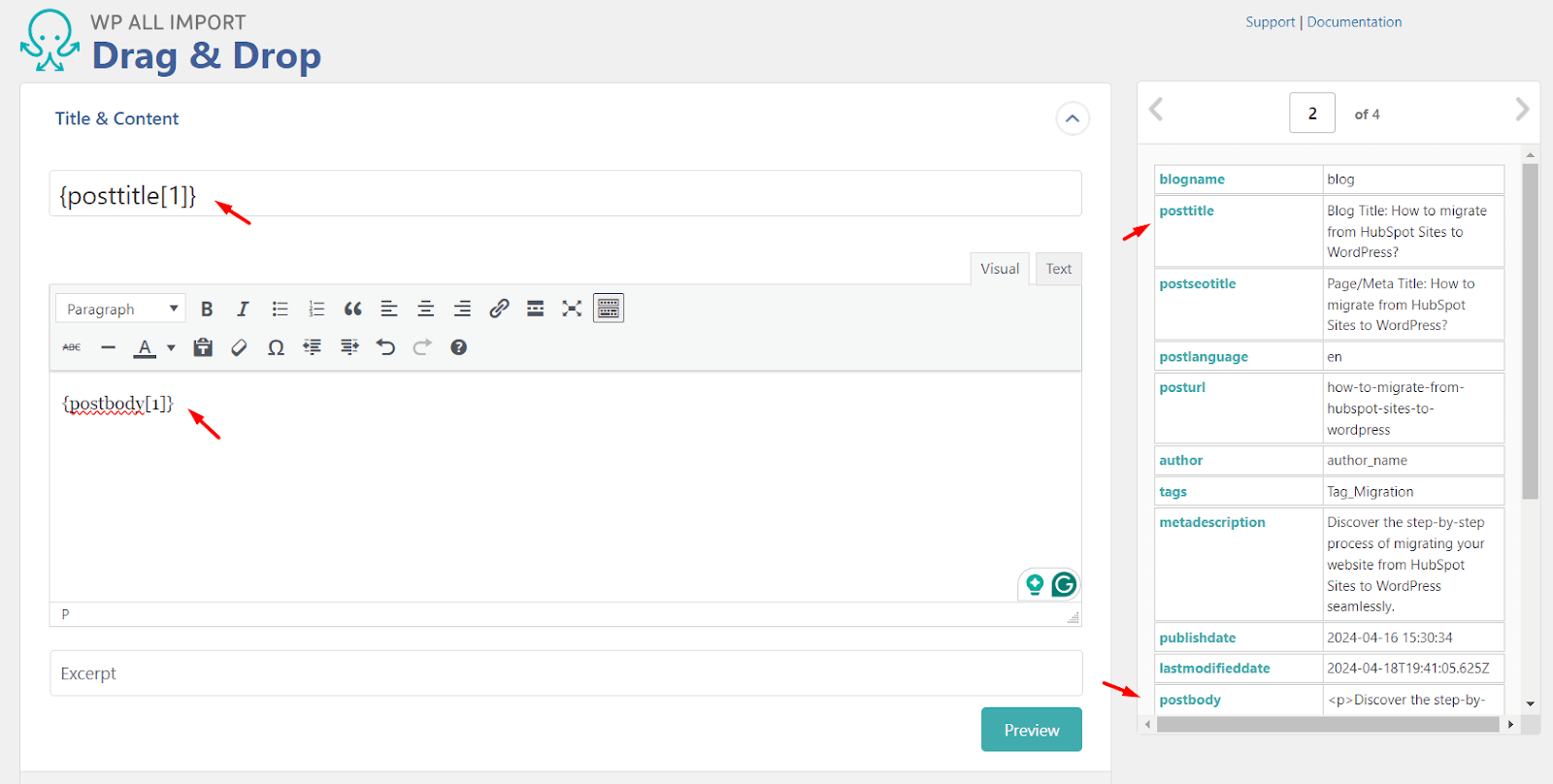Toggle strikethrough formatting
1553x784 pixels.
coord(72,347)
